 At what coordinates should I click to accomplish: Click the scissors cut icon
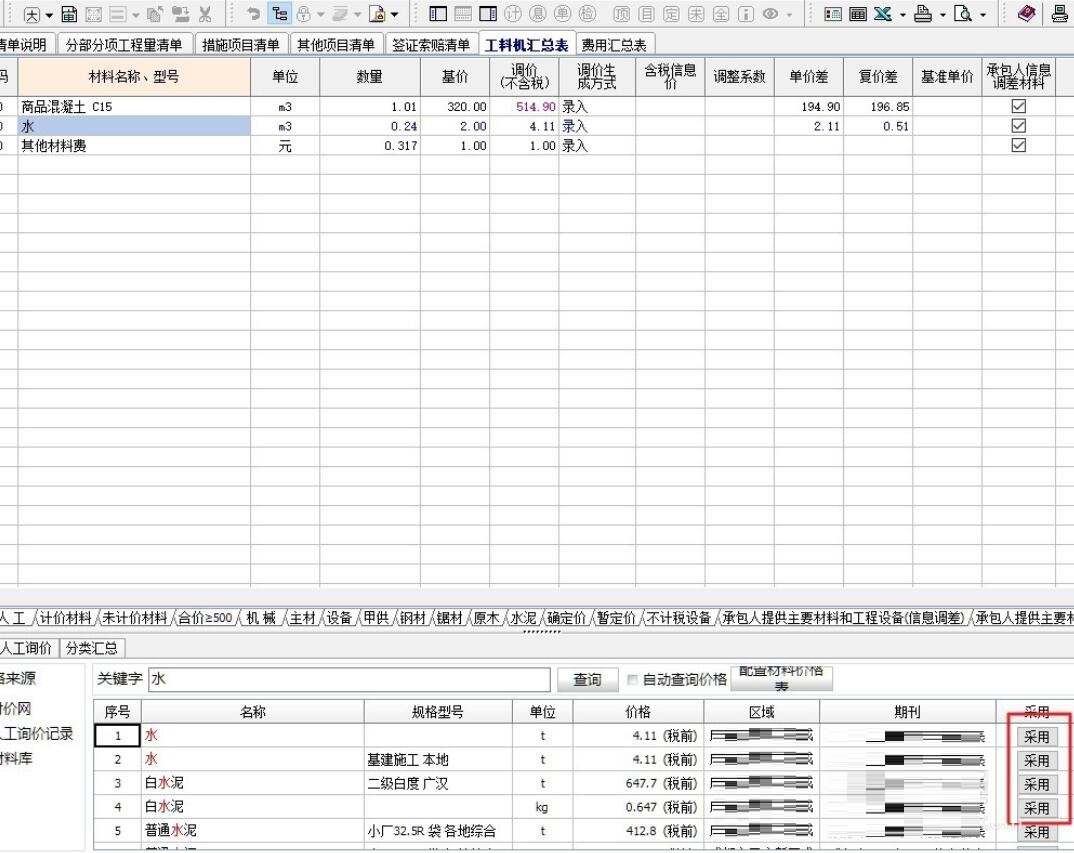[x=205, y=14]
